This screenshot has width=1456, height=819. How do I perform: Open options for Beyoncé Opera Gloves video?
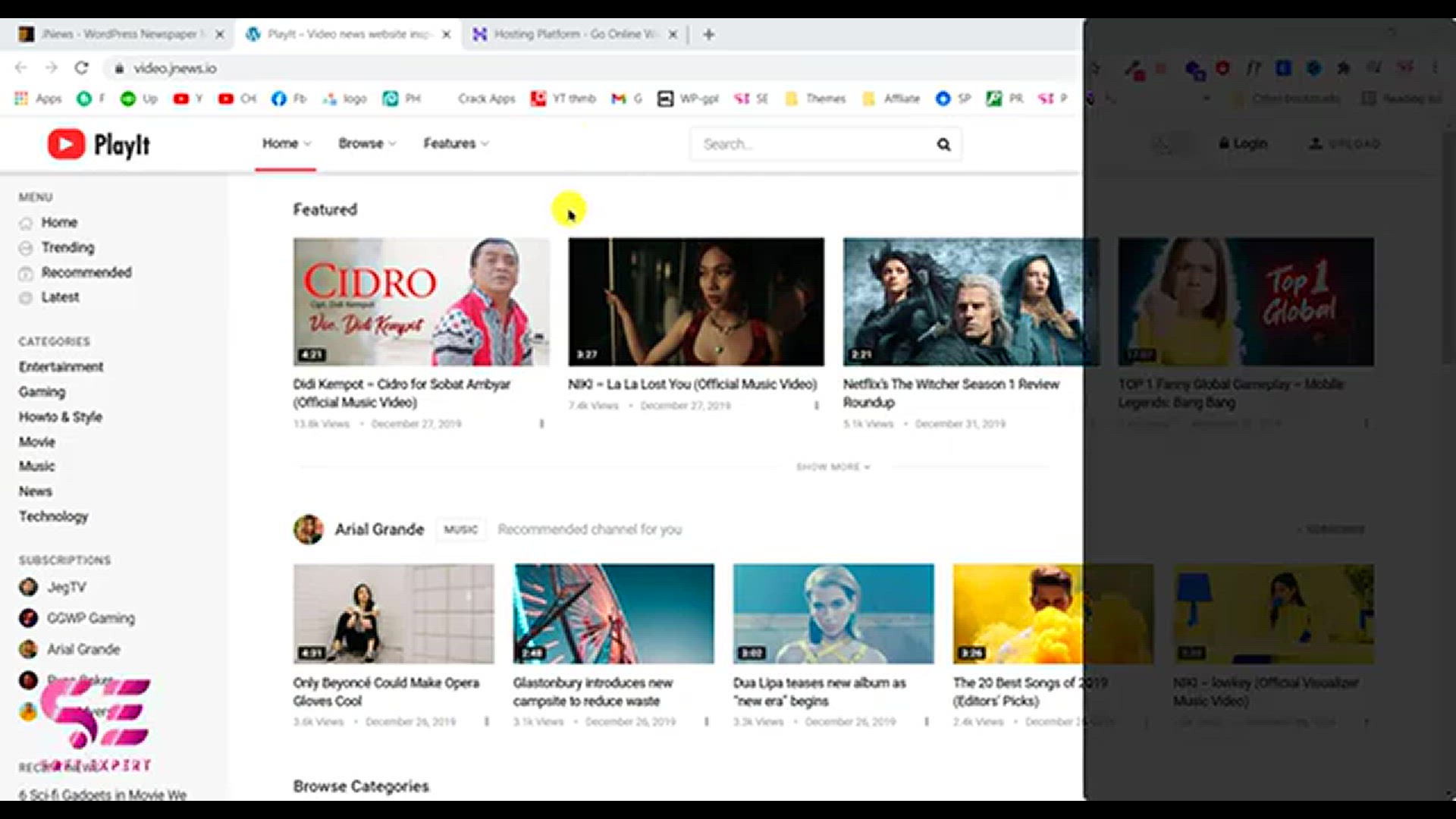[x=487, y=722]
